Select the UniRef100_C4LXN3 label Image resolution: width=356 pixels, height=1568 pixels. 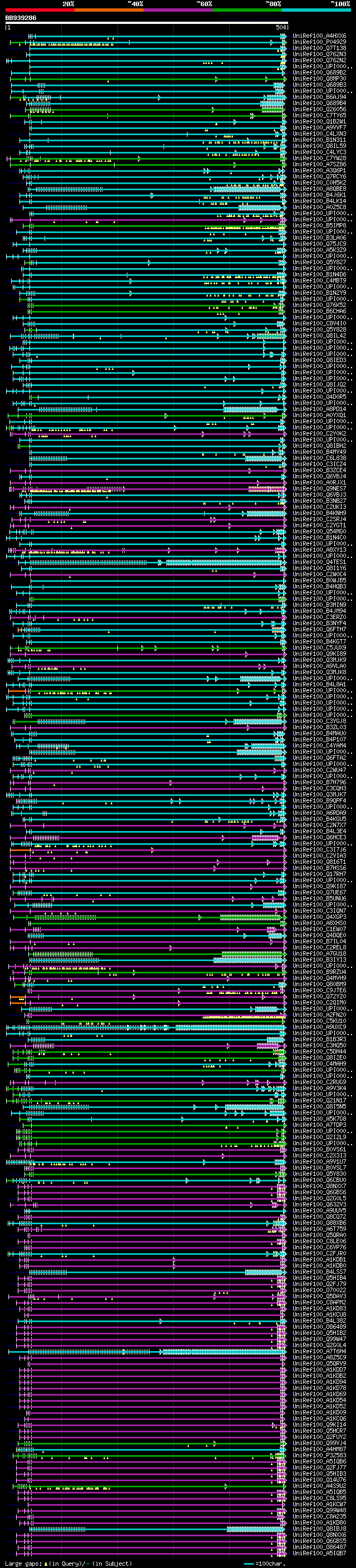click(x=319, y=134)
